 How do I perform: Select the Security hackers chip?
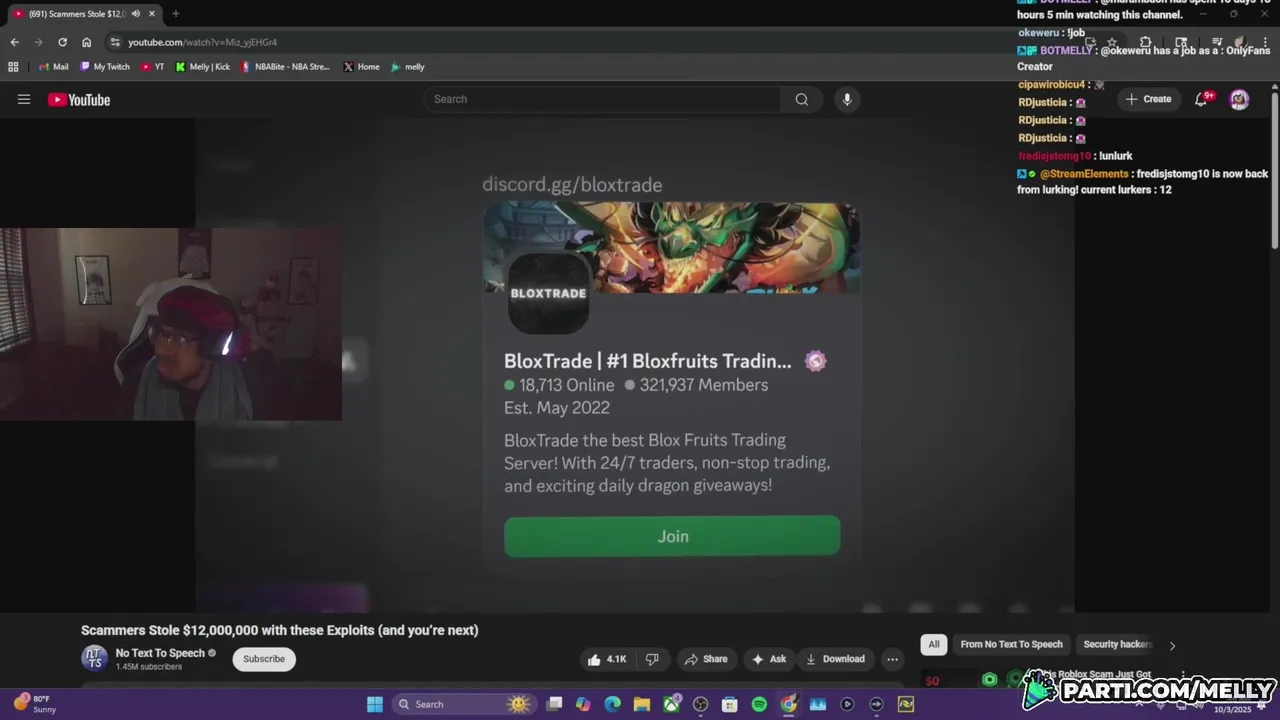pos(1117,645)
